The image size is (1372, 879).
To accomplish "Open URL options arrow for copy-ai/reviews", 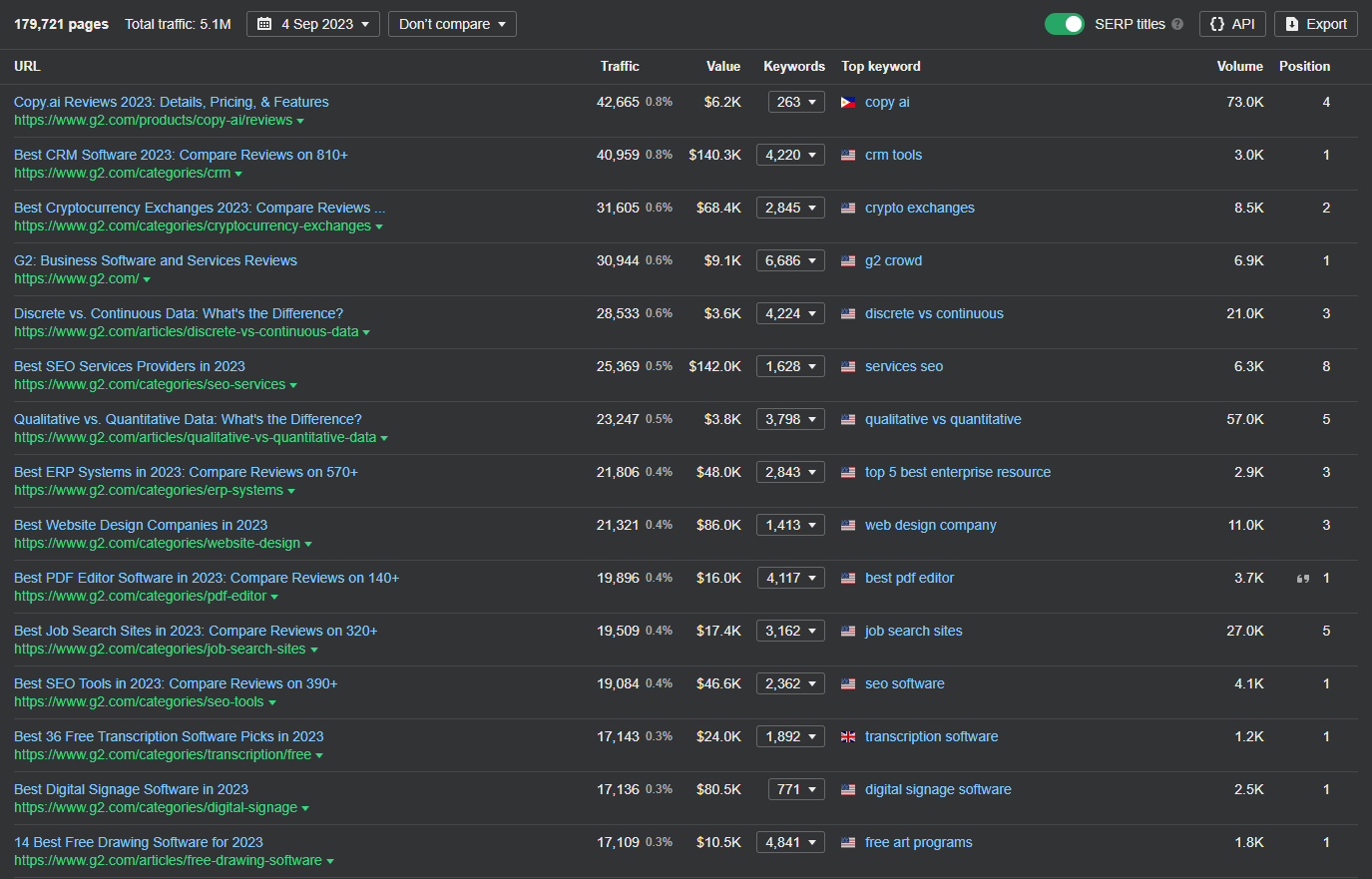I will click(x=300, y=122).
